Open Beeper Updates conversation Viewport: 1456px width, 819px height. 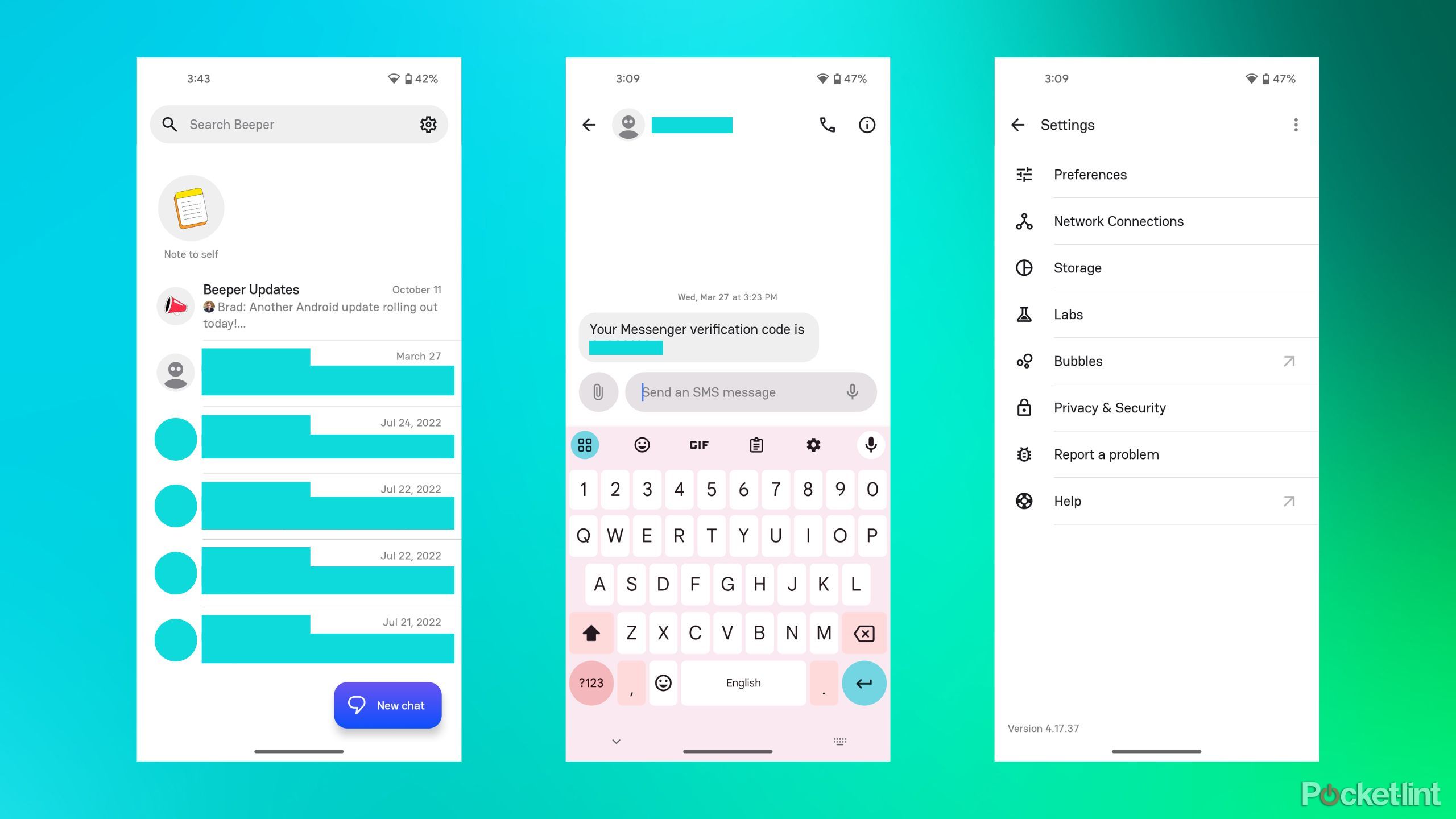point(299,305)
